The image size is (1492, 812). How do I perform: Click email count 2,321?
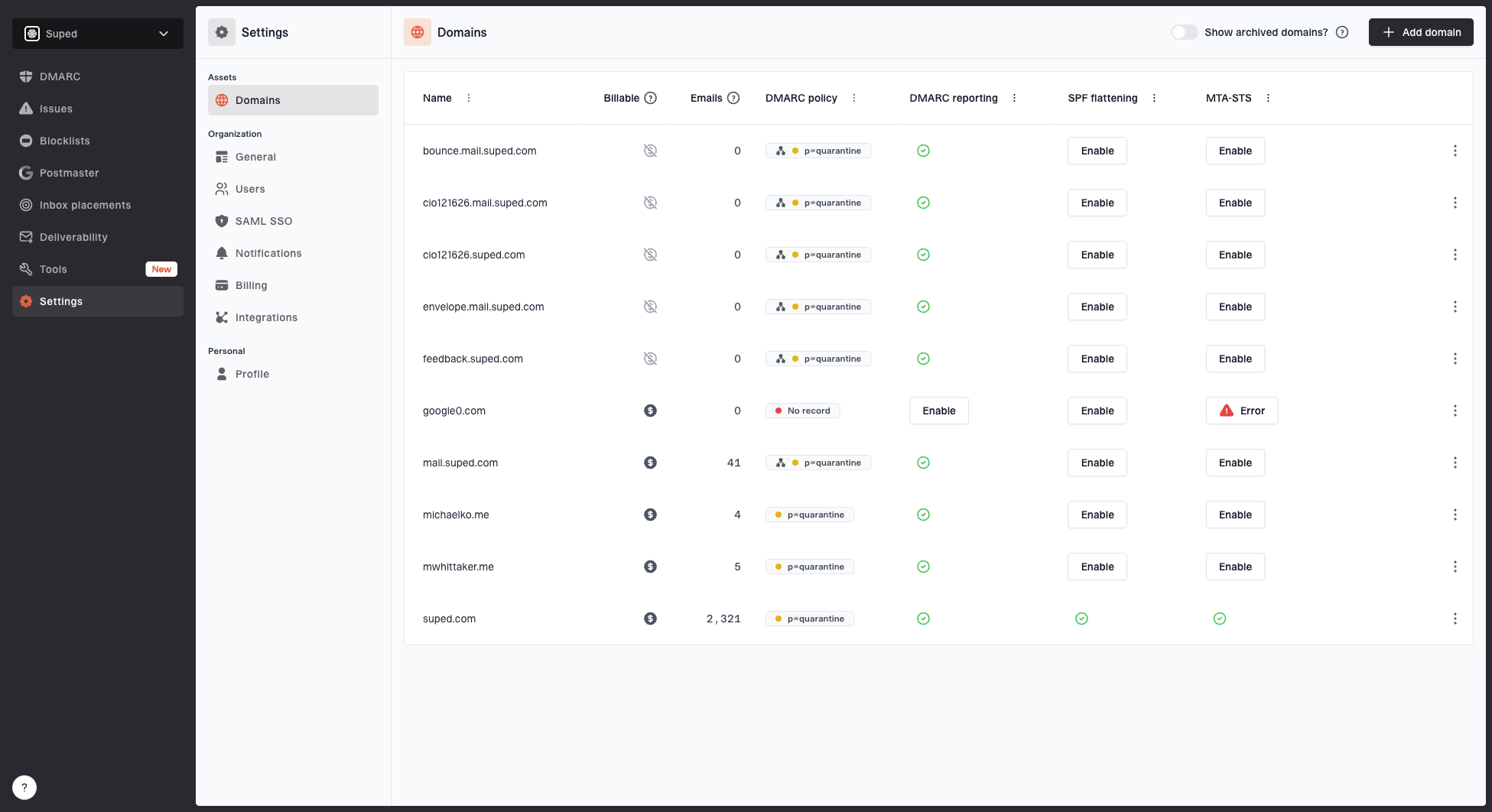point(723,619)
